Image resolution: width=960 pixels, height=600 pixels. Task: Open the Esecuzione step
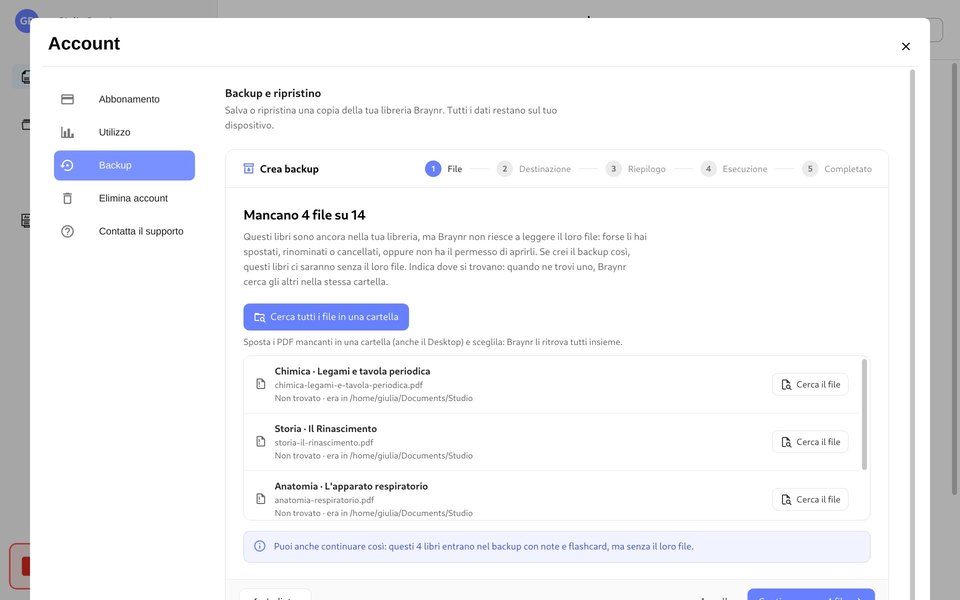(734, 169)
